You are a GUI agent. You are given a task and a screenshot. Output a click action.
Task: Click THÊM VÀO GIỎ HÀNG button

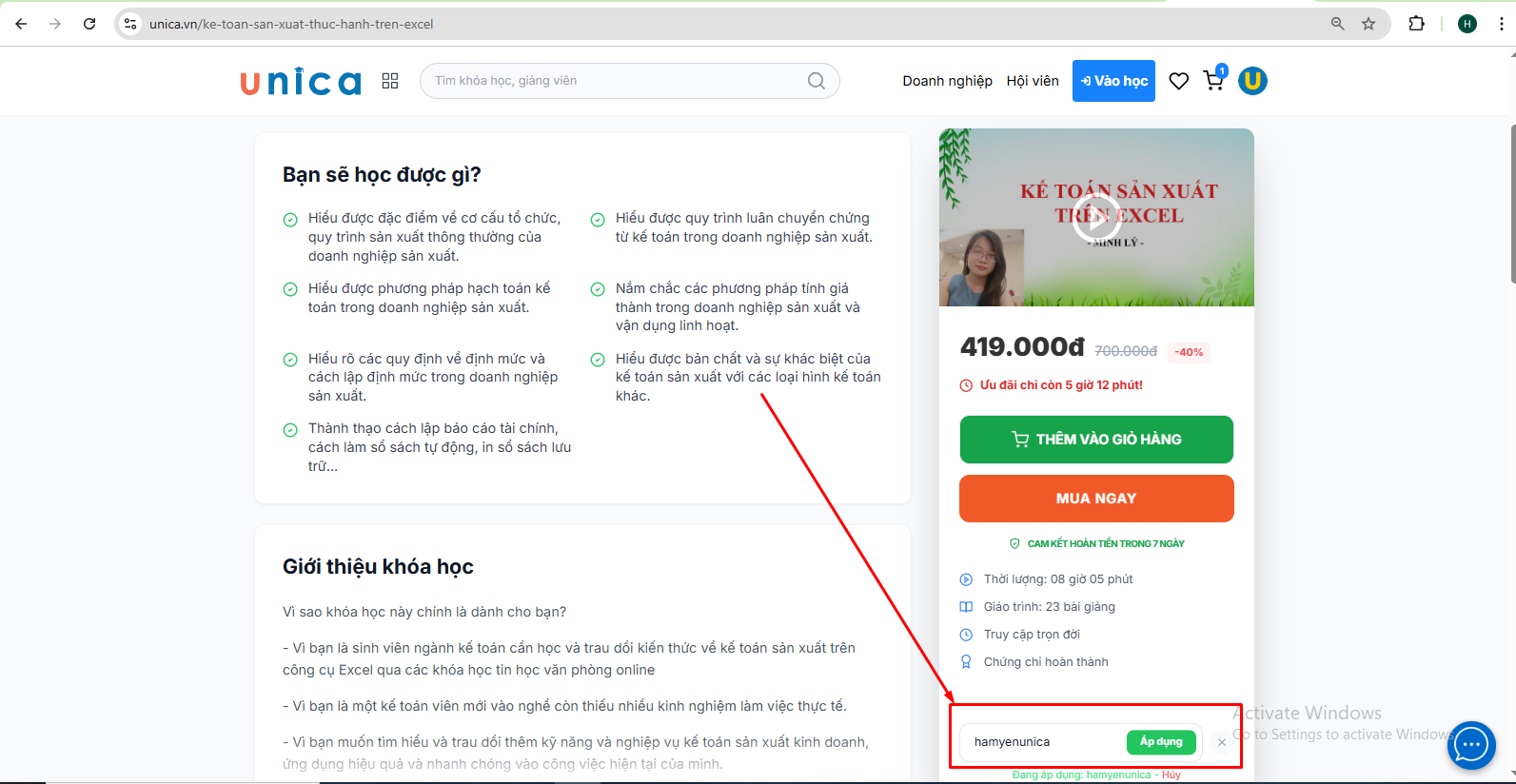1096,440
